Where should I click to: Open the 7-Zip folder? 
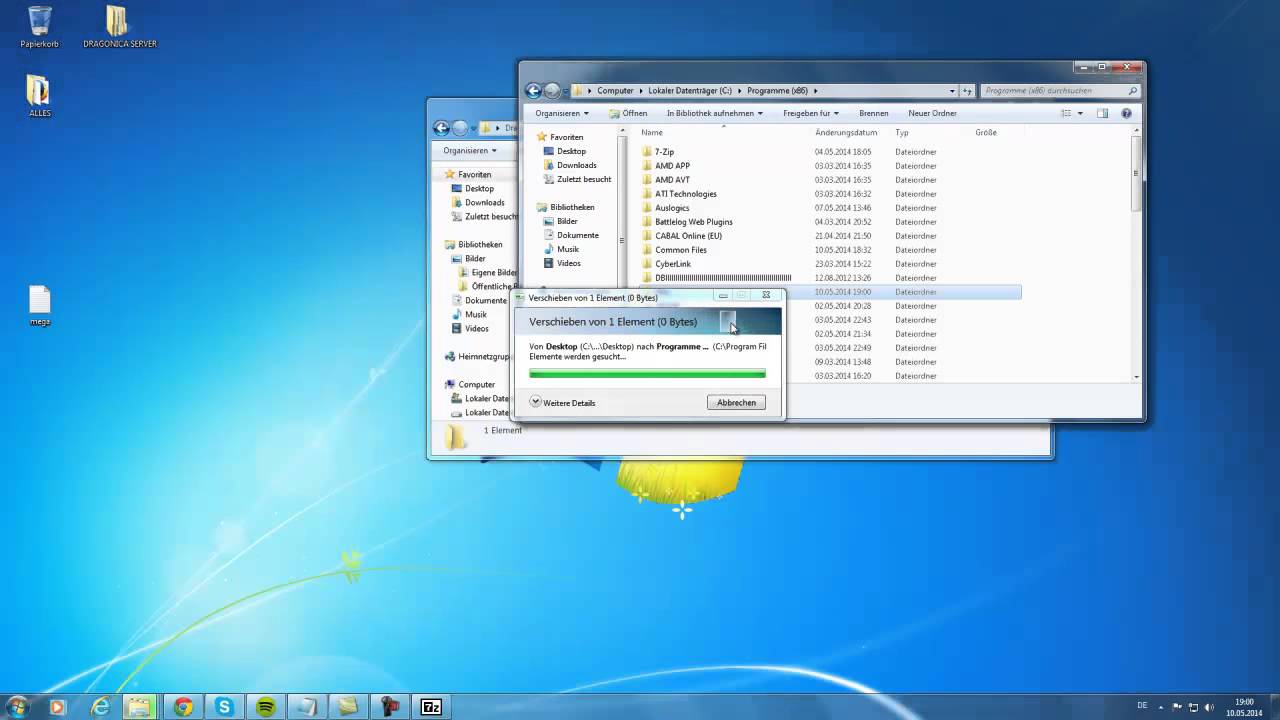click(x=664, y=152)
